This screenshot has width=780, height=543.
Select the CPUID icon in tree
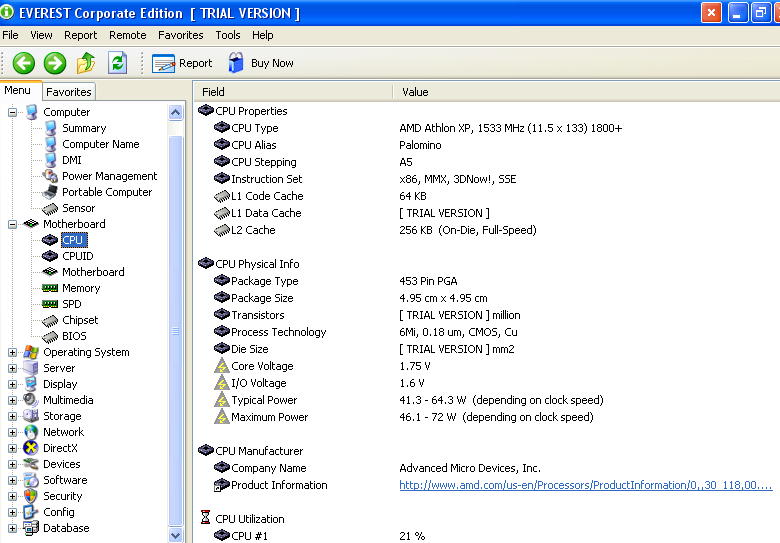pos(50,256)
